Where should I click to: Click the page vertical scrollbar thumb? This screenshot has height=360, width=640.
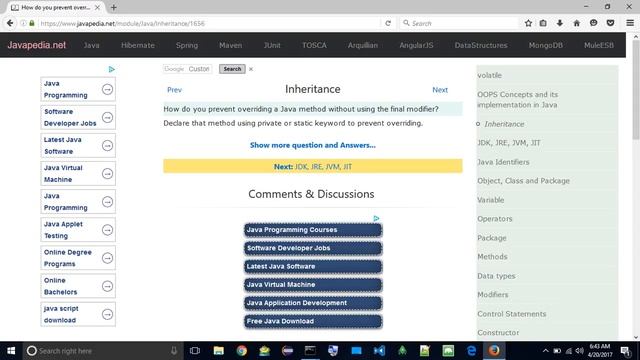pos(636,90)
